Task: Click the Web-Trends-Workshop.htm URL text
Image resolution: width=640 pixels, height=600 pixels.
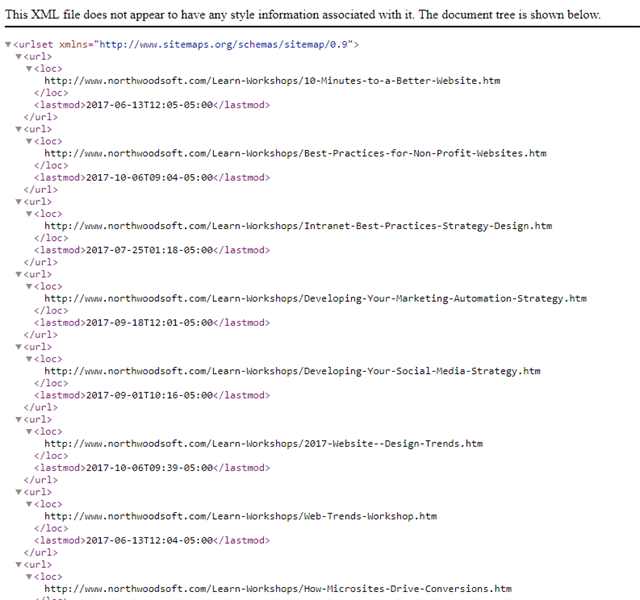Action: click(x=241, y=516)
